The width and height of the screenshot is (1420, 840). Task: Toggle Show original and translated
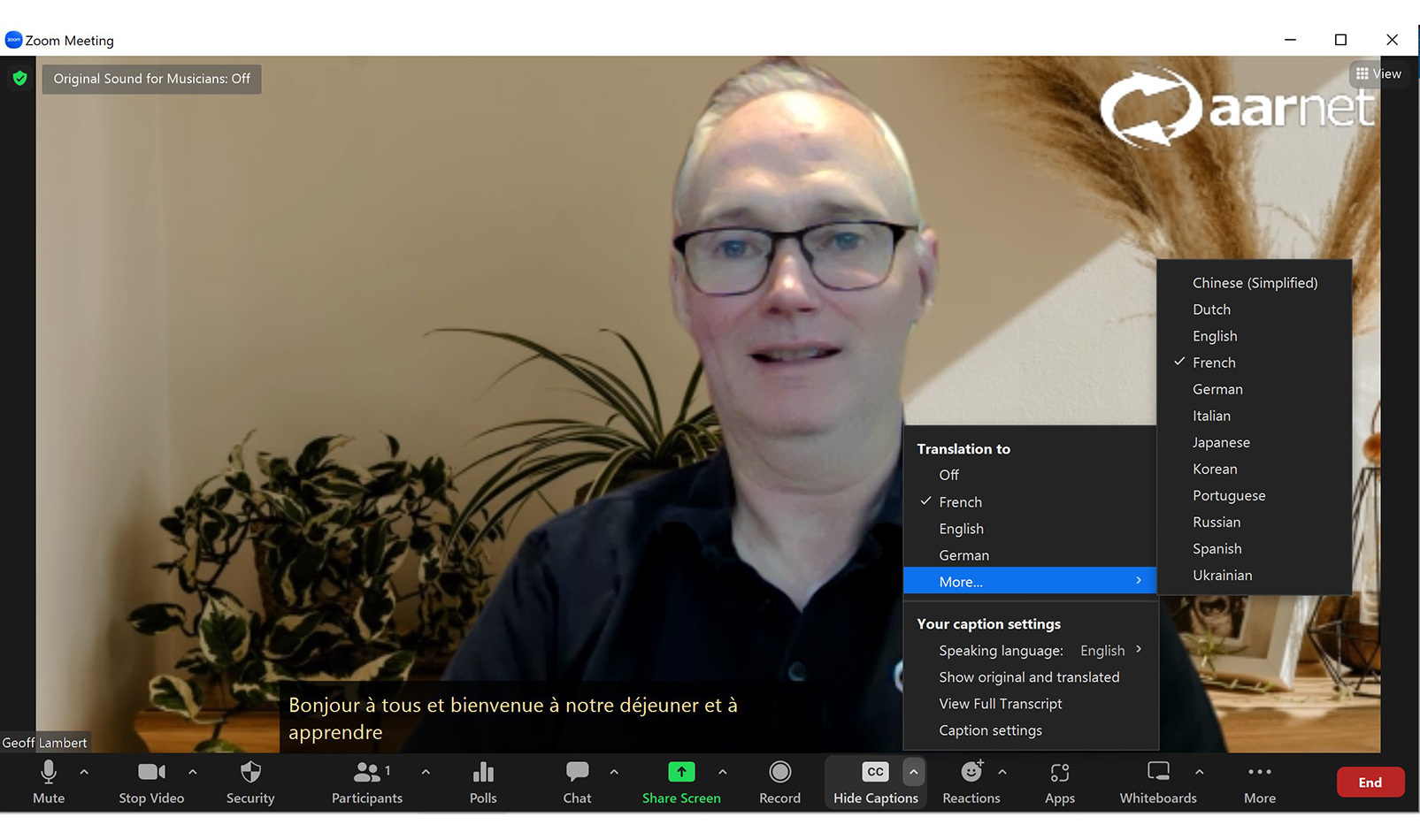[x=1029, y=677]
